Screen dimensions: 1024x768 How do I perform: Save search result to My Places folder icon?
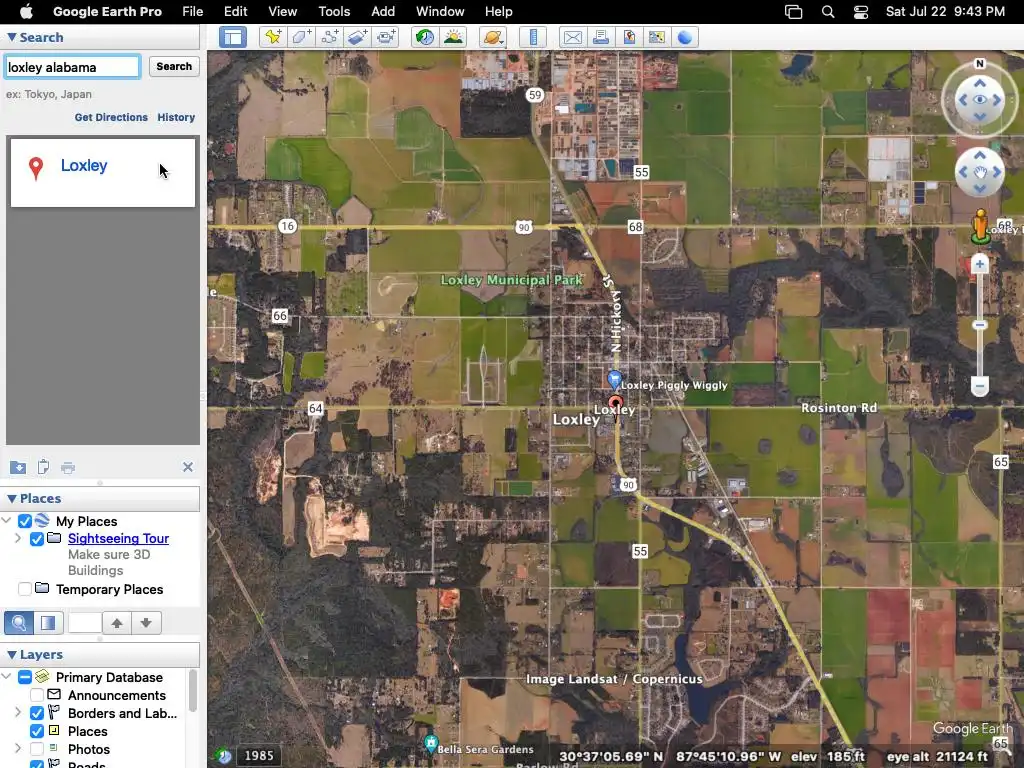(18, 467)
